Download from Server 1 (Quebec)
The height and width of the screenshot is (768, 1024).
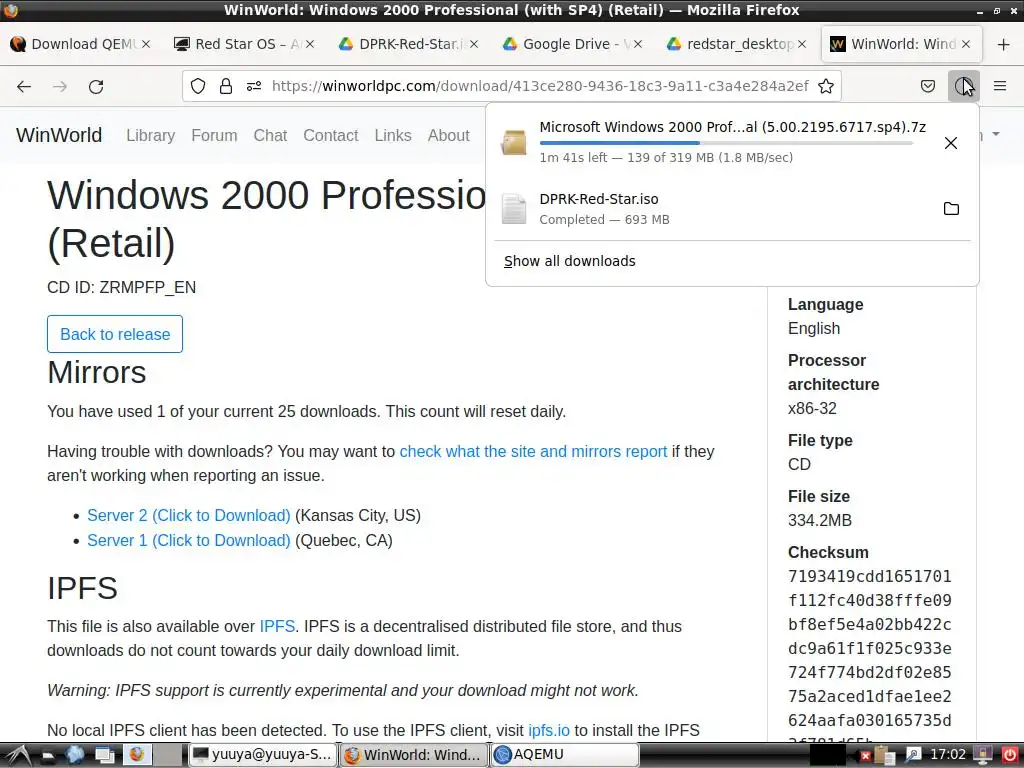tap(189, 541)
